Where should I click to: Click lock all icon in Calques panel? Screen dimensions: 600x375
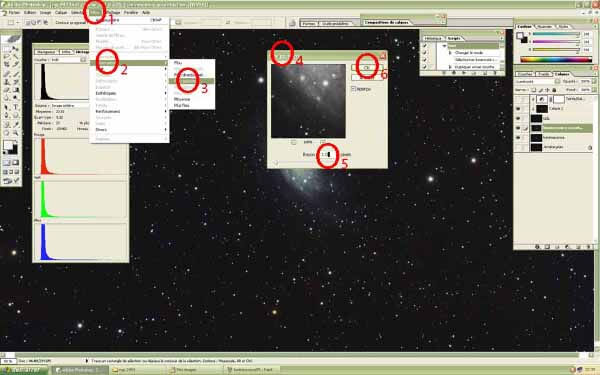554,90
